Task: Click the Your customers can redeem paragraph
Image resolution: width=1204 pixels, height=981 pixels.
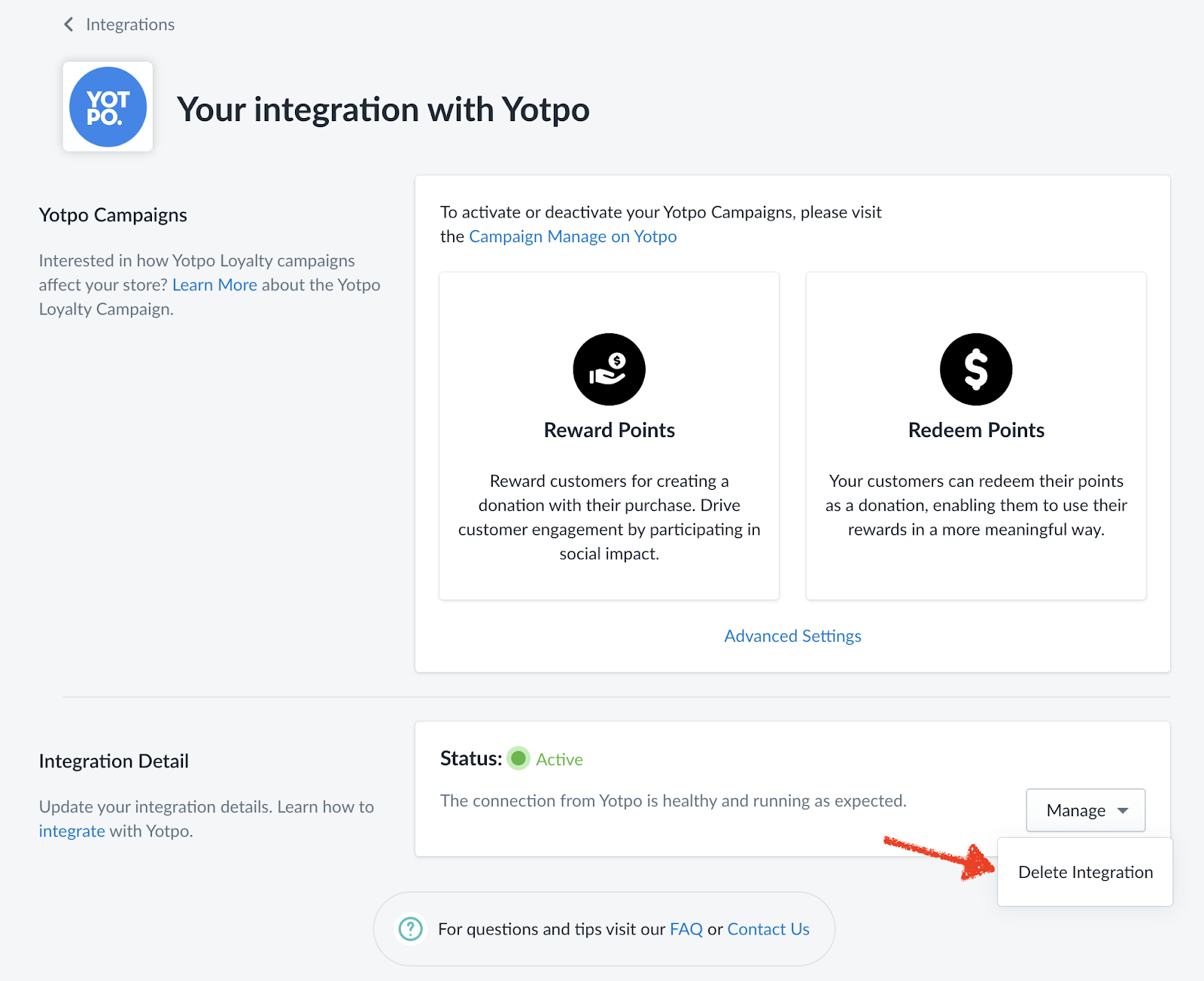Action: pos(976,506)
